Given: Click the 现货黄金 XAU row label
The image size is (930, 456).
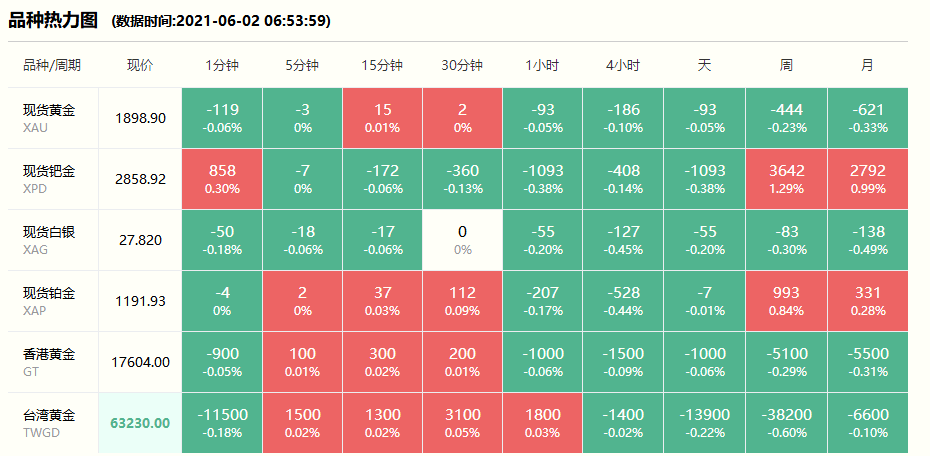Looking at the screenshot, I should point(49,117).
